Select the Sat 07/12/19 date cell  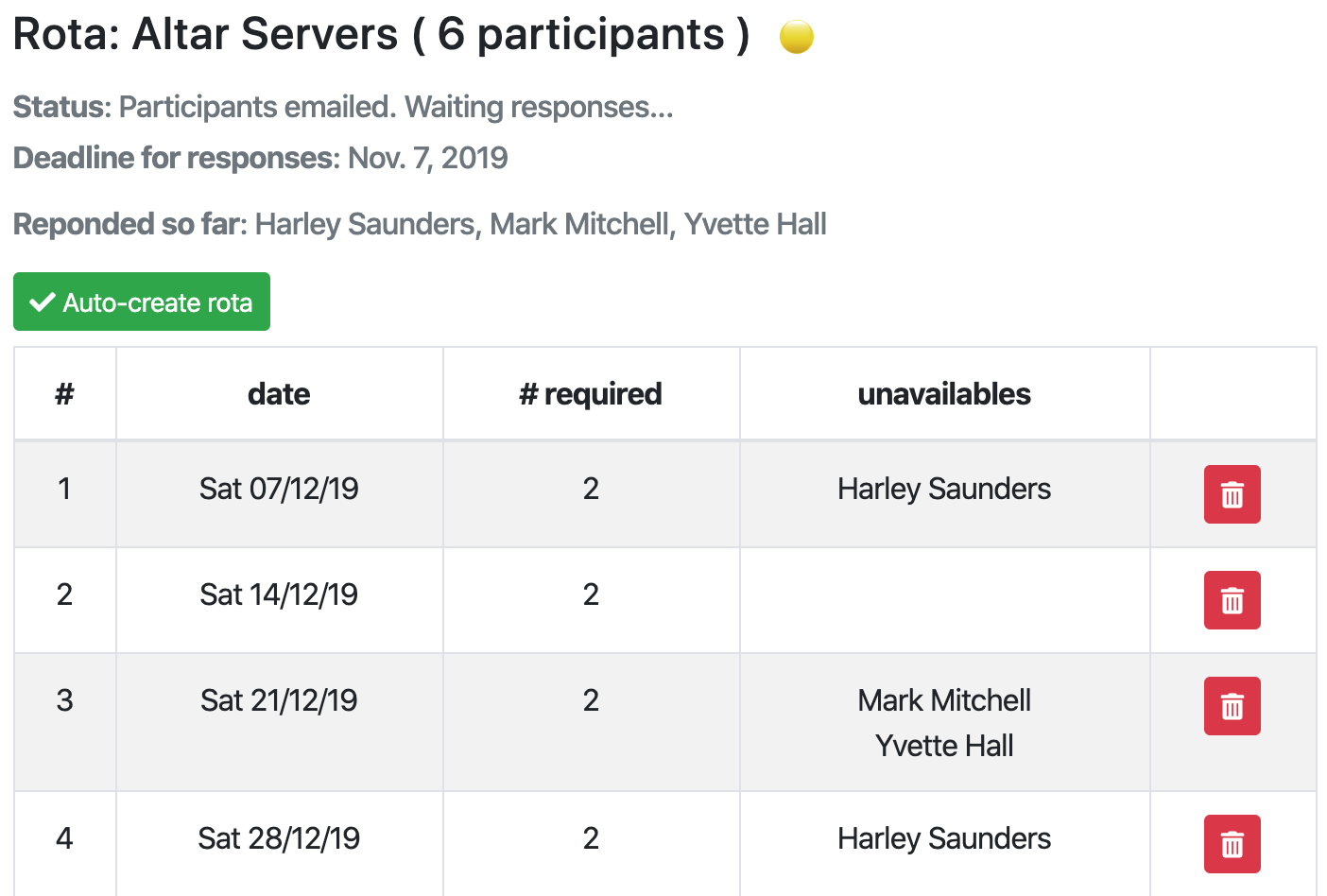(x=279, y=489)
